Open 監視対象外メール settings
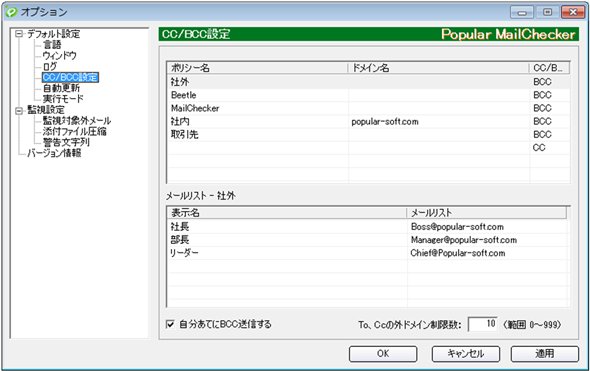590x371 pixels. (x=77, y=121)
